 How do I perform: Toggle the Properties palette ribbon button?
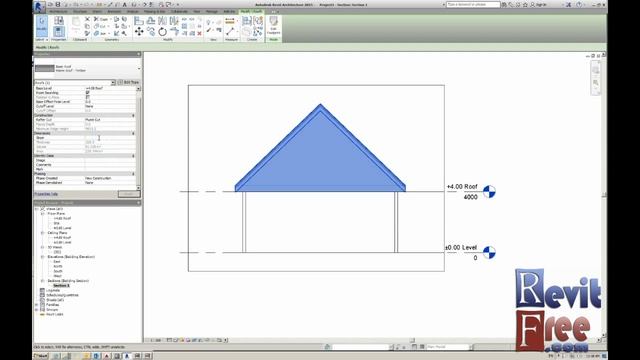[59, 31]
